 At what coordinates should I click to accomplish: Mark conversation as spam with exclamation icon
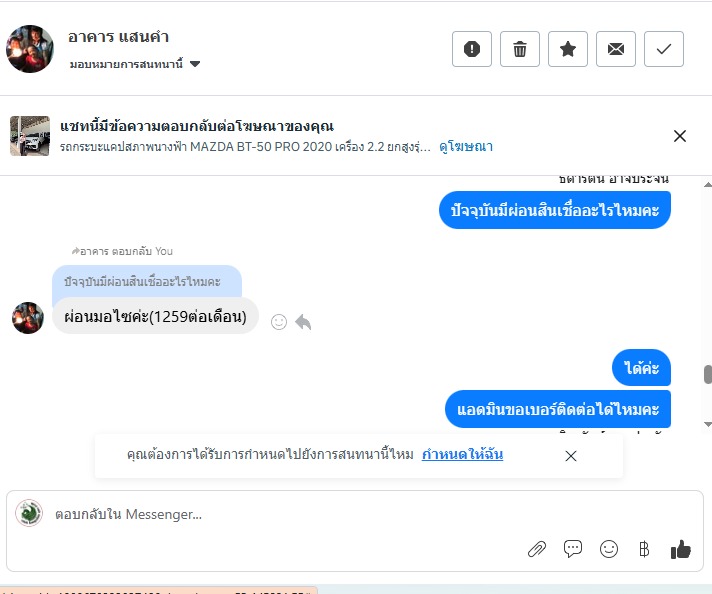tap(472, 49)
